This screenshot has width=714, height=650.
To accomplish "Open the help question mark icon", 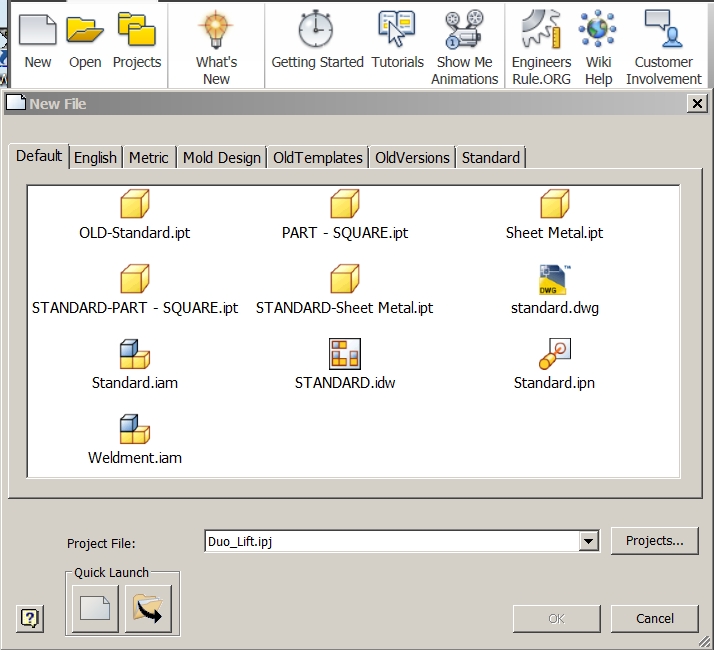I will coord(30,619).
